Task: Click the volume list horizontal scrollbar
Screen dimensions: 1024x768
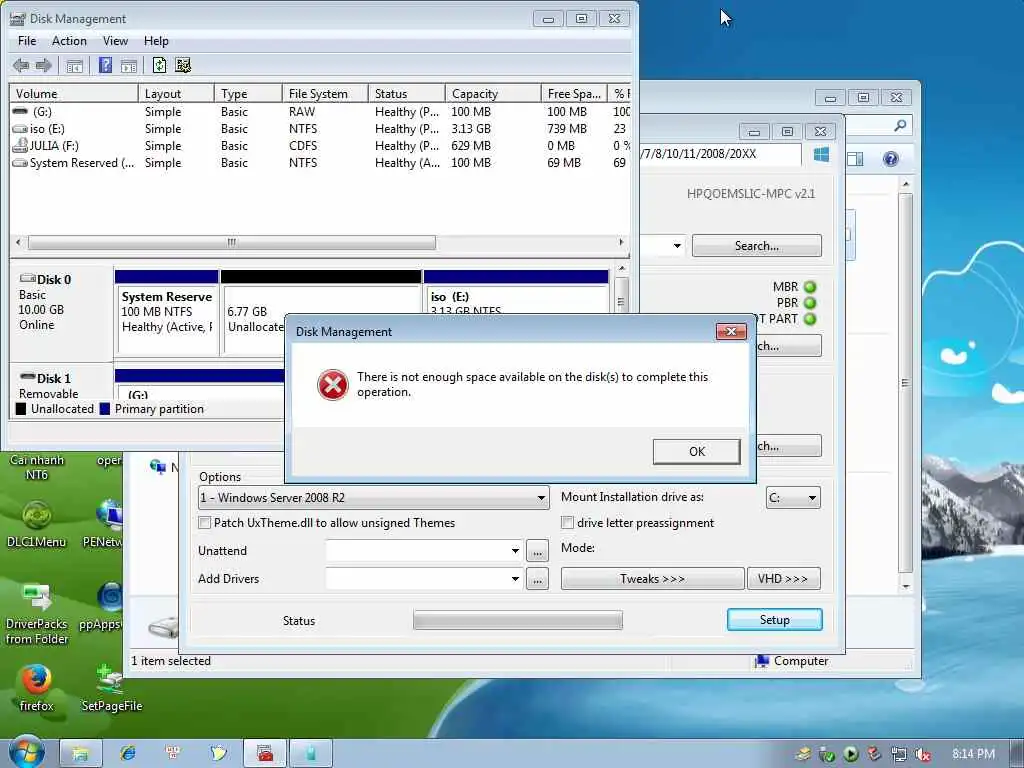Action: (x=232, y=242)
